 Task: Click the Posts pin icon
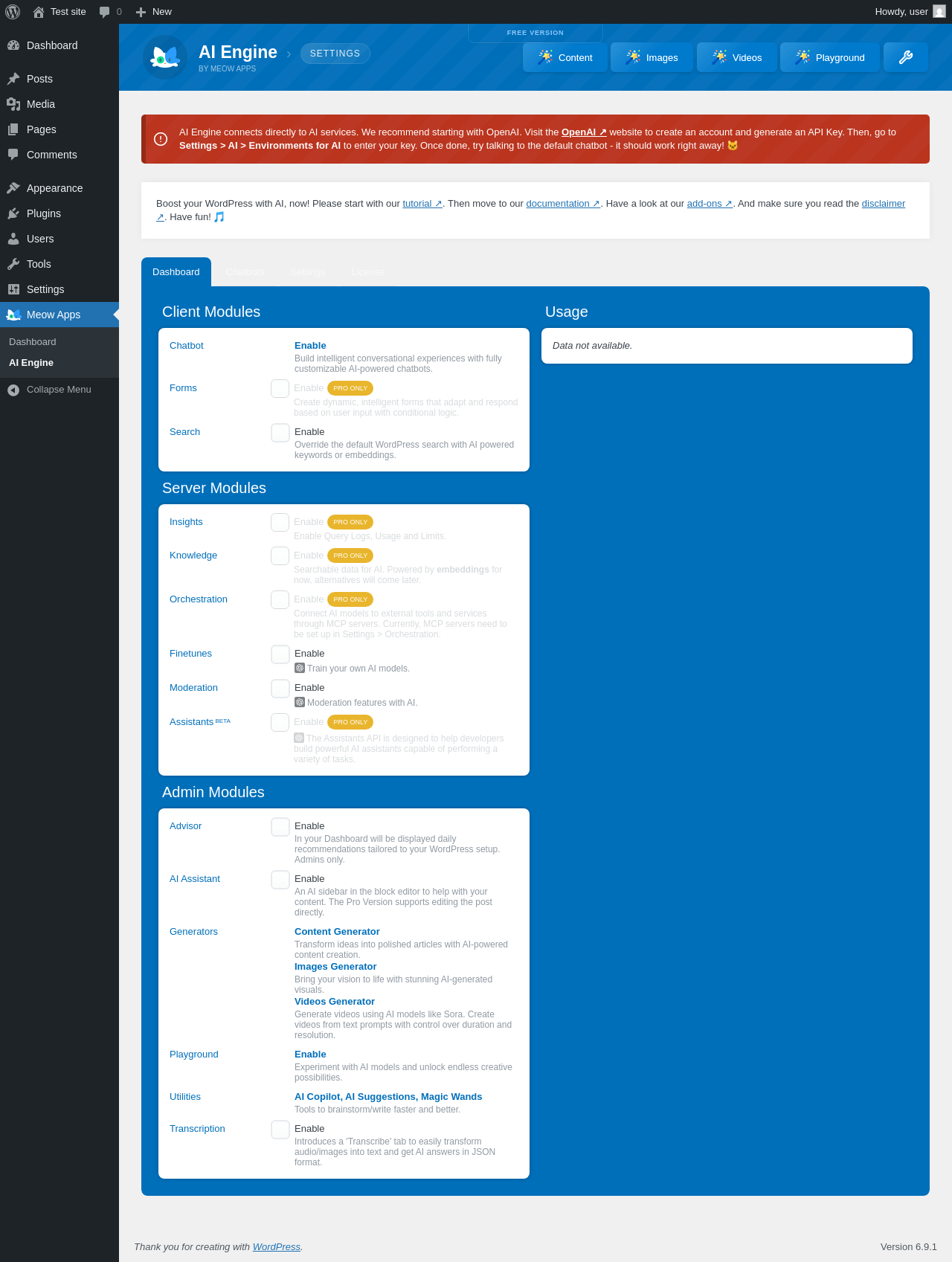point(13,79)
